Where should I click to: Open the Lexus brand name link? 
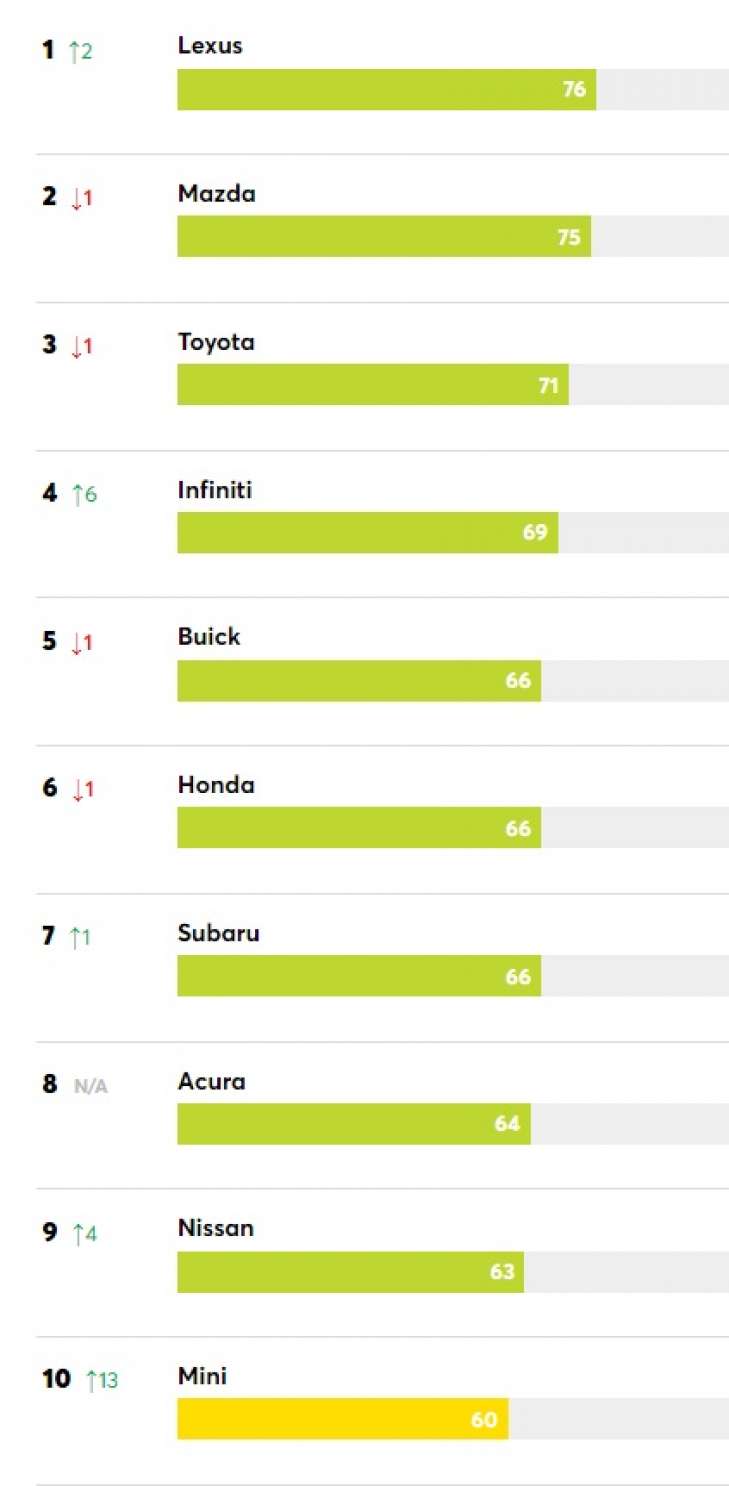[210, 46]
